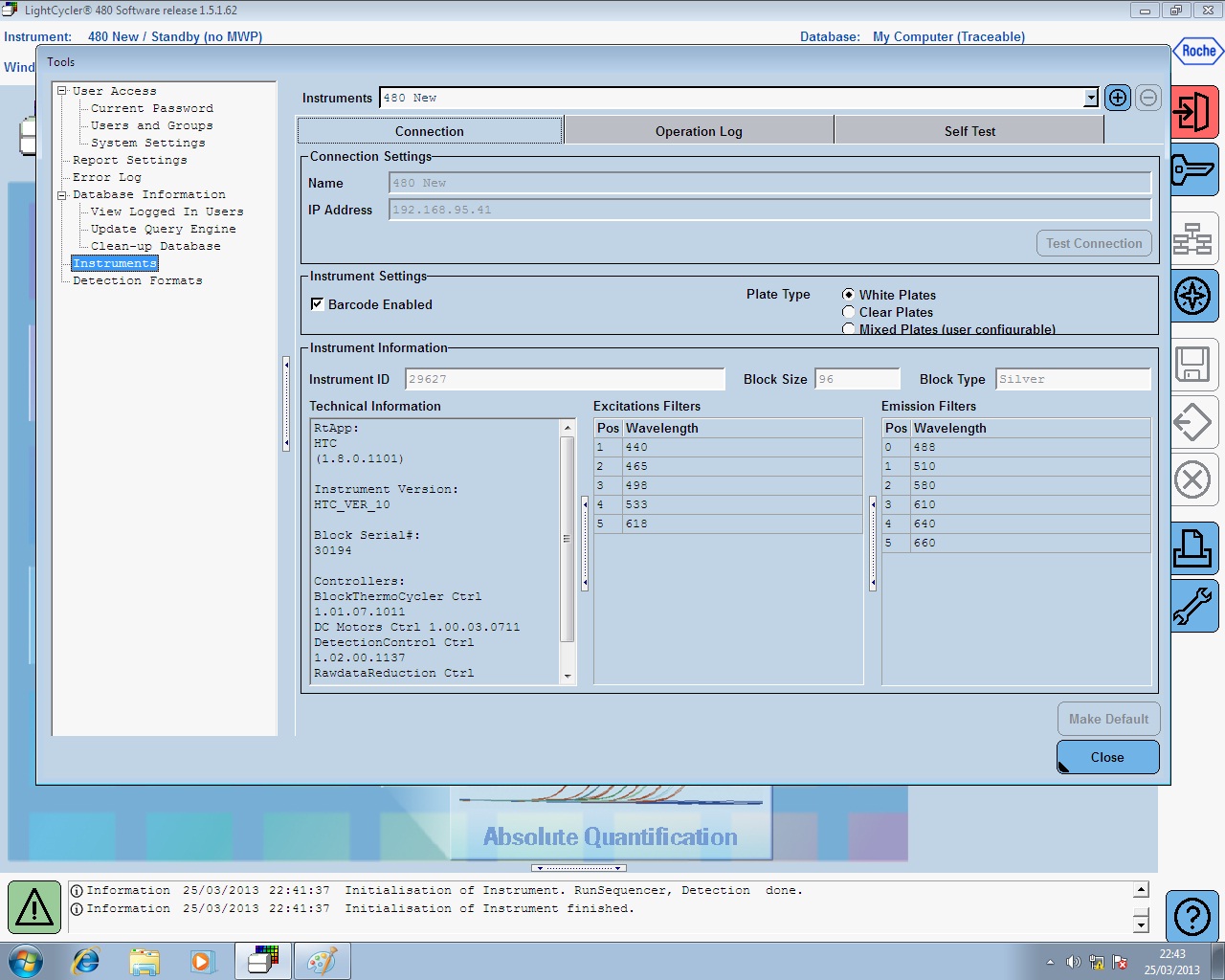Open the LightCycler taskbar window

click(262, 960)
